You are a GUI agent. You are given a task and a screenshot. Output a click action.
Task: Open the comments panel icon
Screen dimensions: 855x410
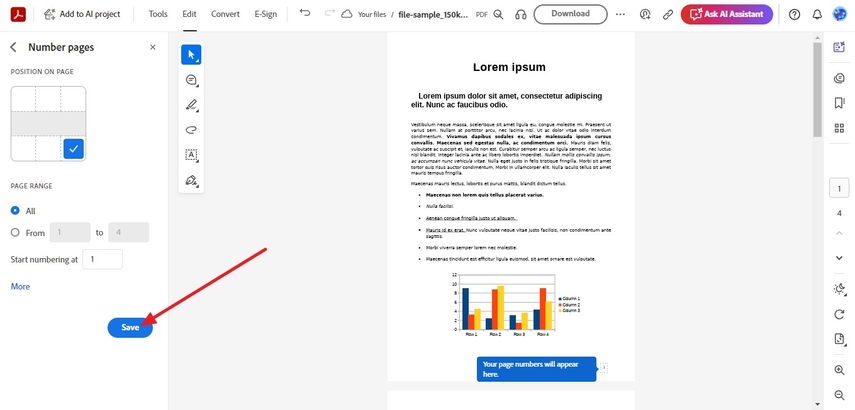(x=839, y=78)
